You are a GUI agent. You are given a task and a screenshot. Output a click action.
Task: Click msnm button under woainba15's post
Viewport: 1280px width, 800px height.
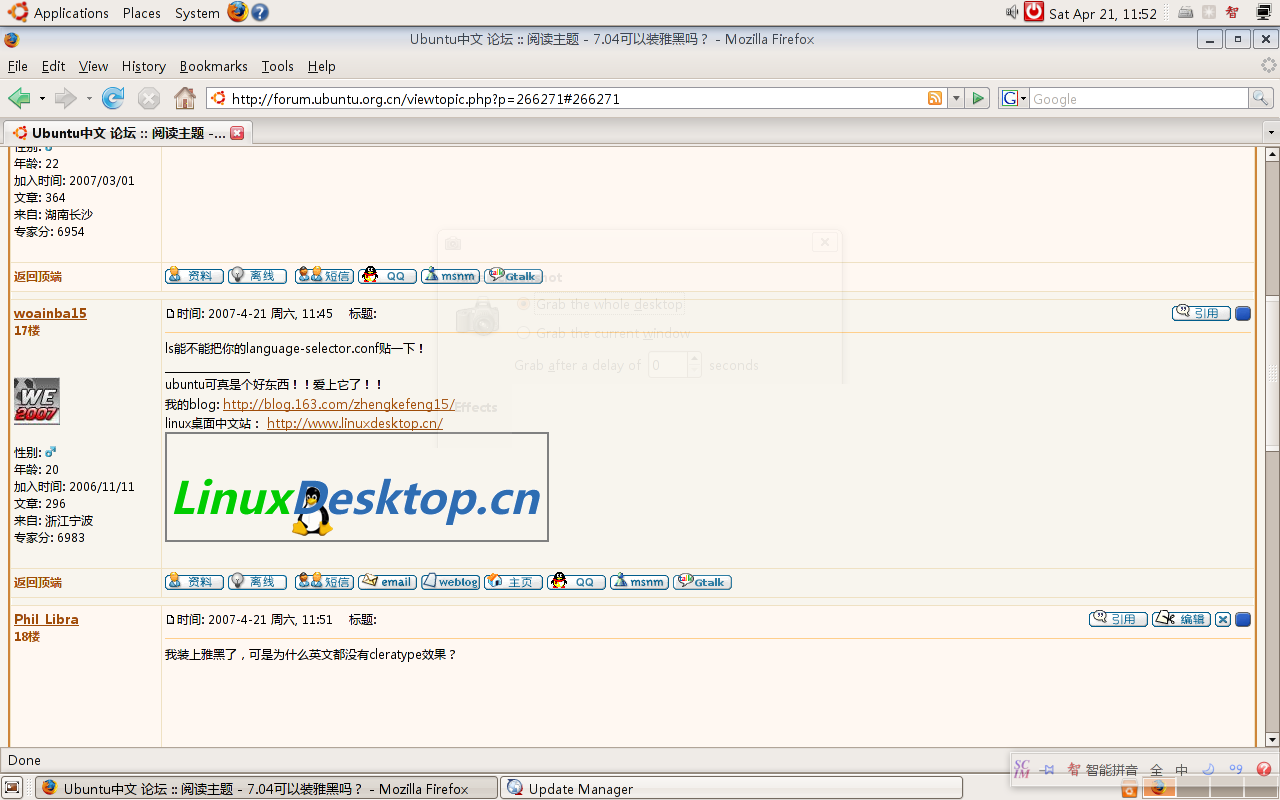coord(639,582)
